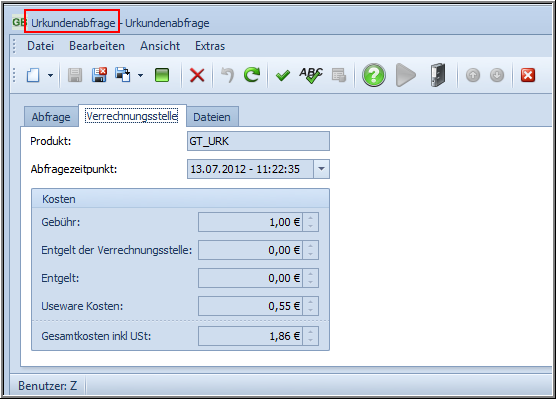556x399 pixels.
Task: Click the green checkmark validate icon
Action: [x=283, y=75]
